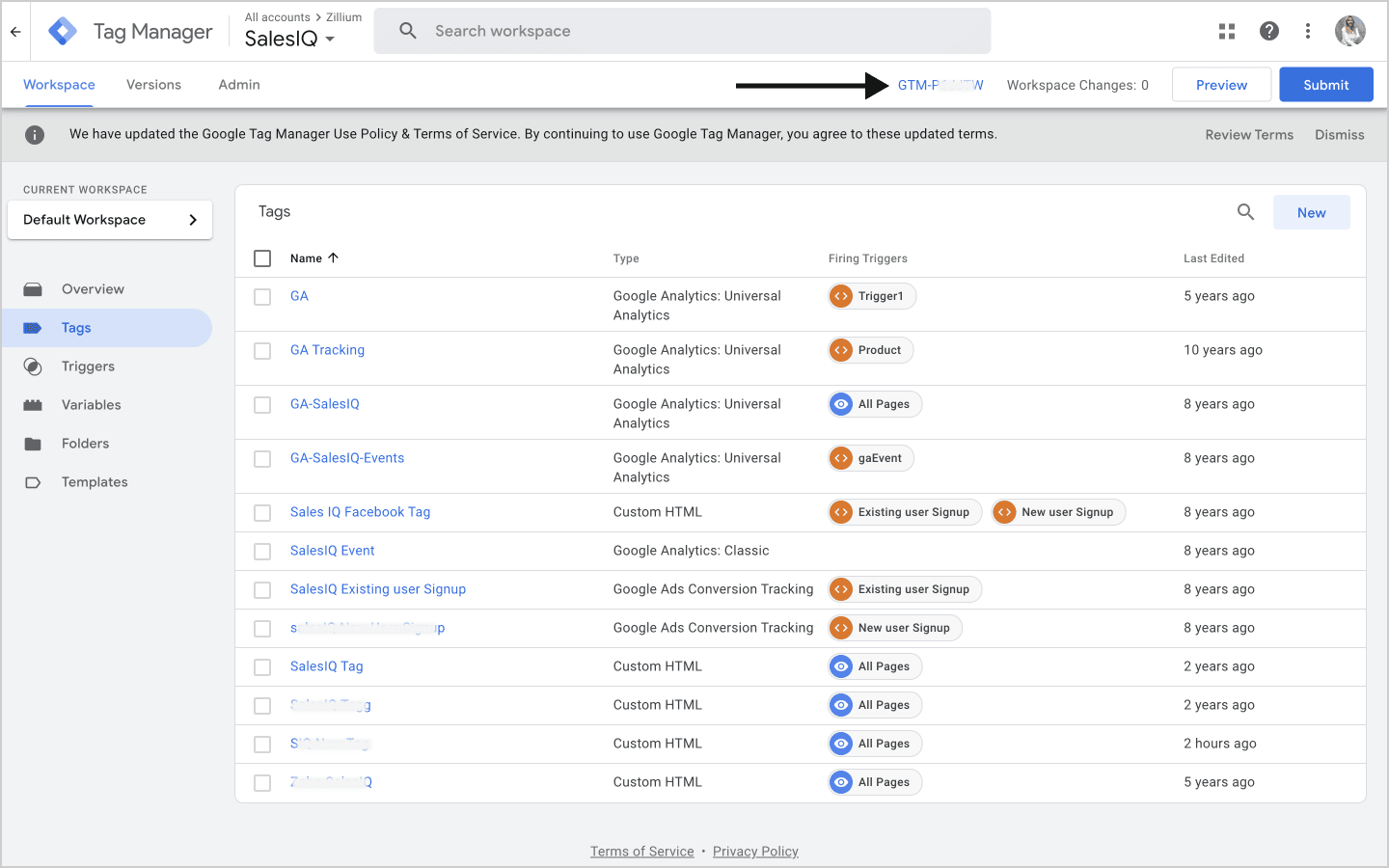Open Tags in the sidebar
Screen dimensions: 1389x868
[x=106, y=328]
